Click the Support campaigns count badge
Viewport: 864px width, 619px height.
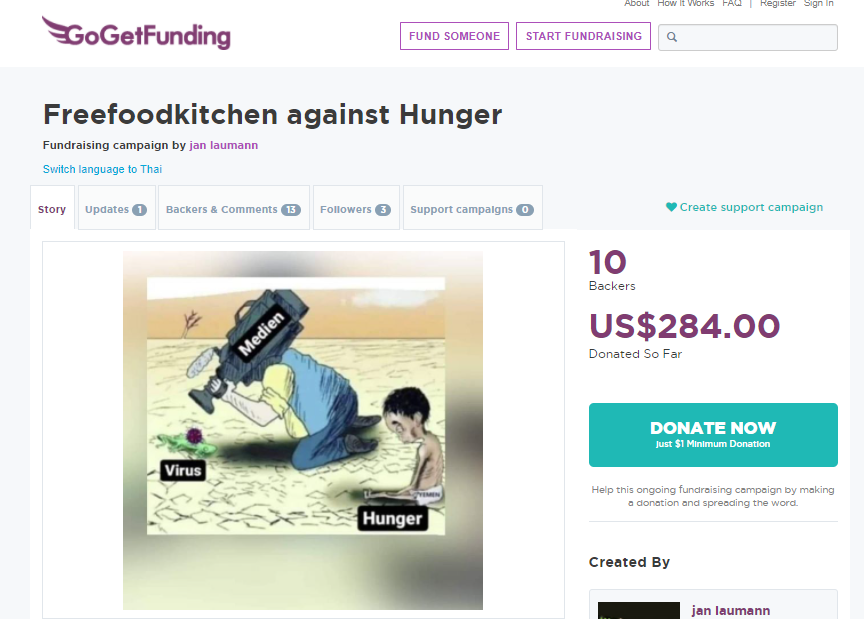pos(525,209)
